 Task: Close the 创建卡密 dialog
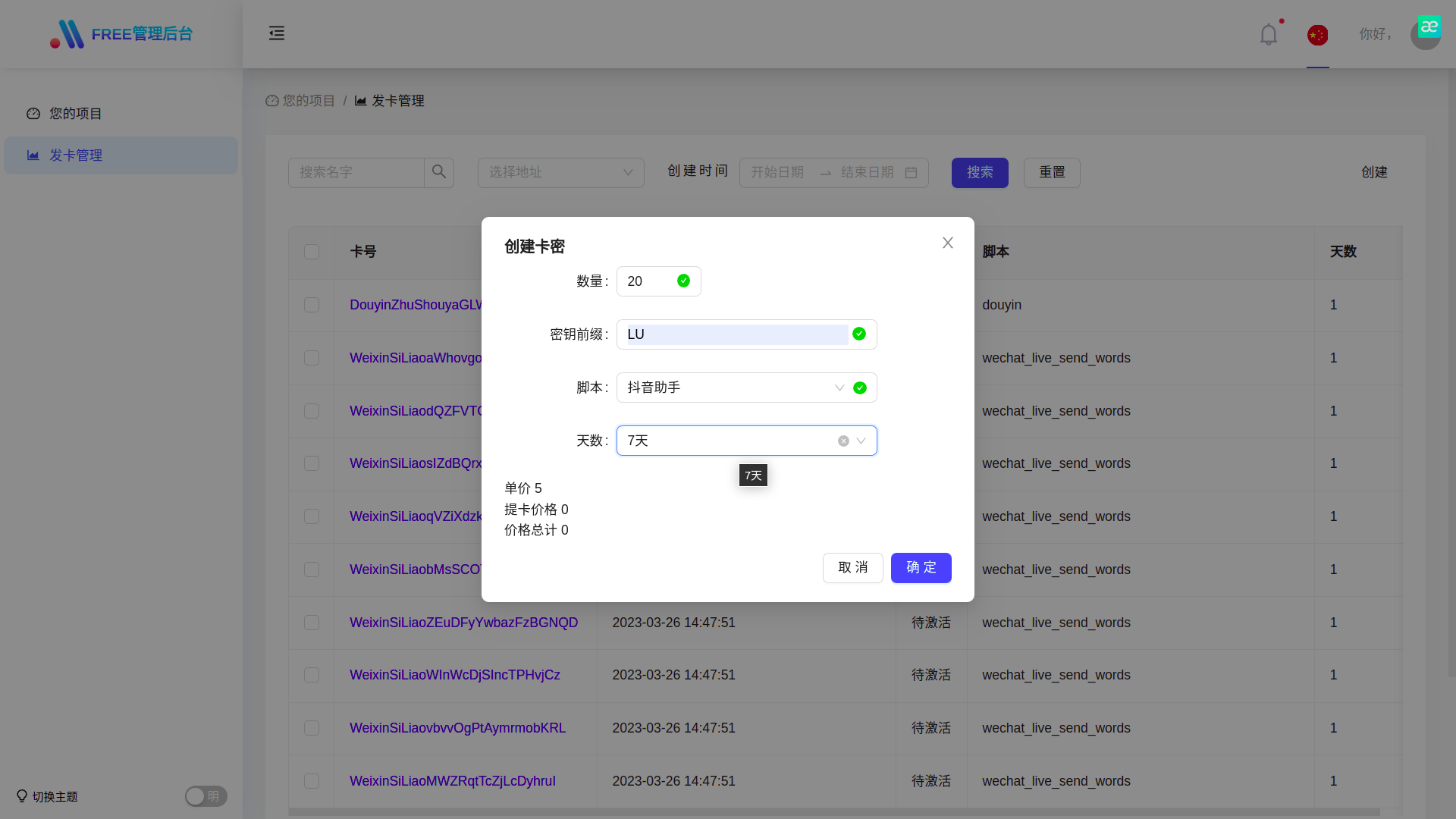[x=948, y=243]
